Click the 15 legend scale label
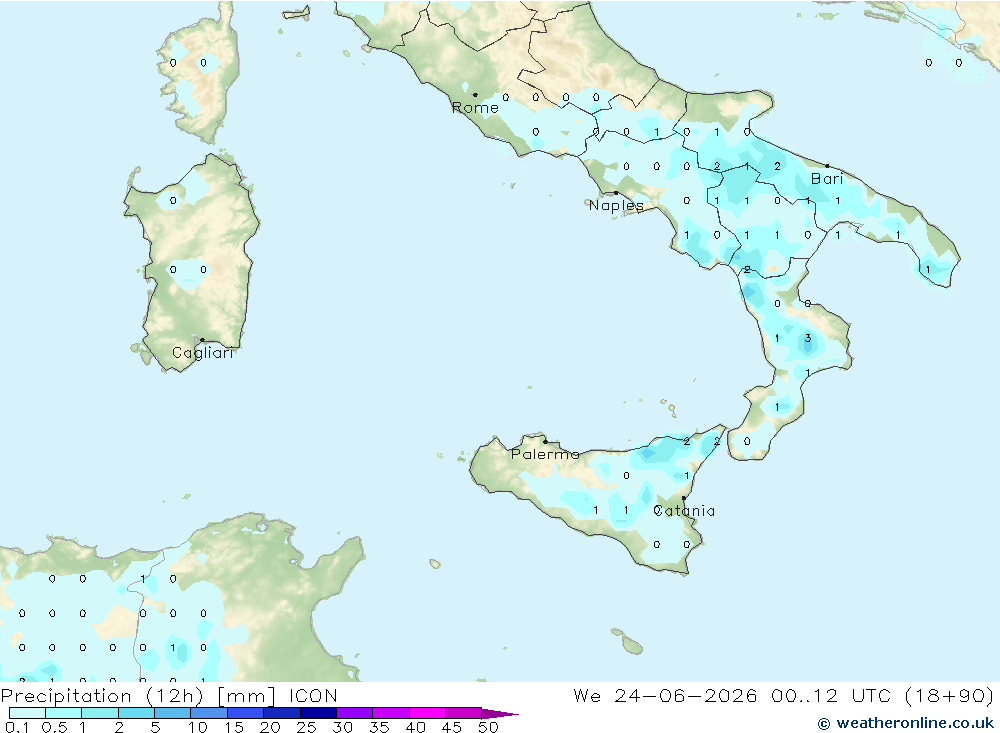The height and width of the screenshot is (733, 1000). (x=234, y=727)
